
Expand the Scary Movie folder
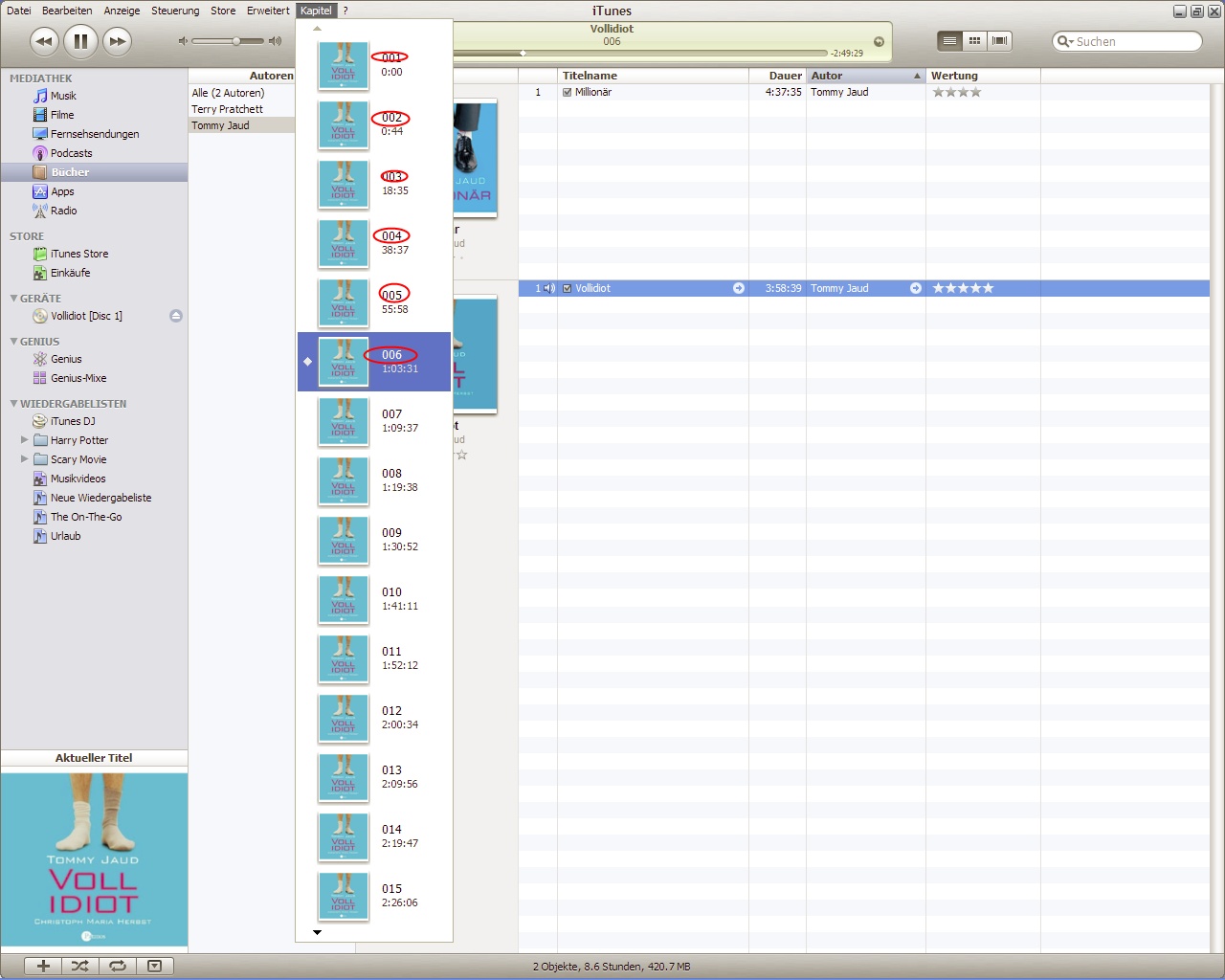coord(25,459)
